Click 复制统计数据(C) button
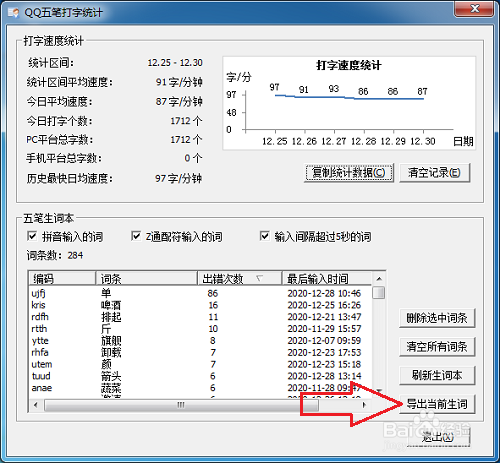 coord(349,172)
